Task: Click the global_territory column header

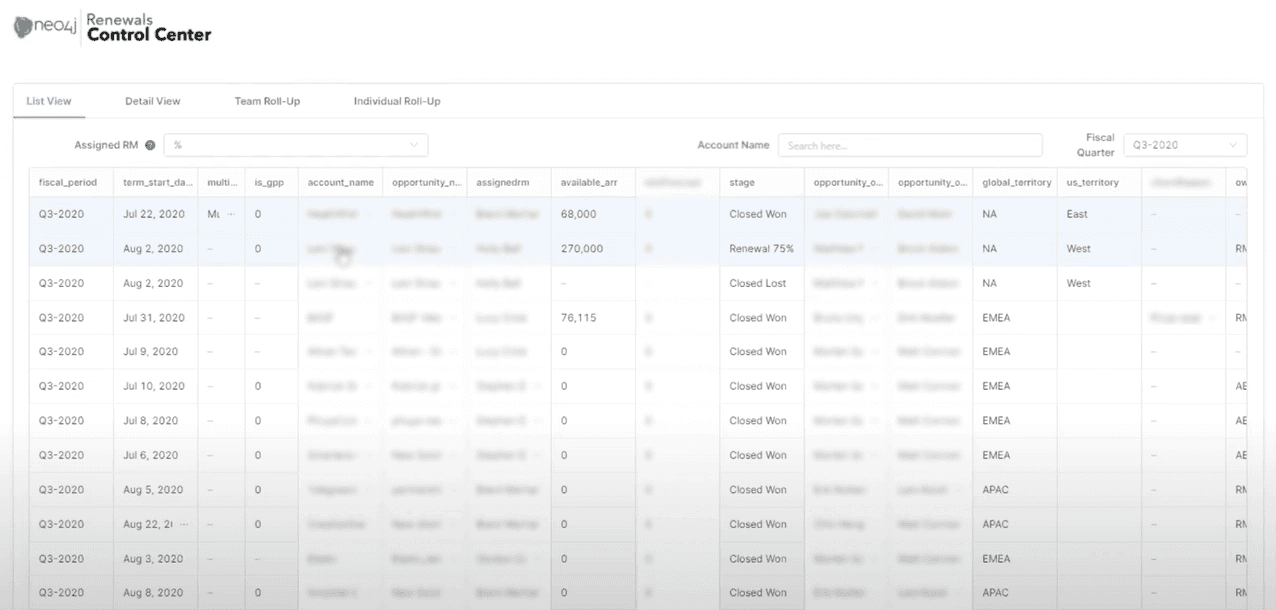Action: [x=1014, y=183]
